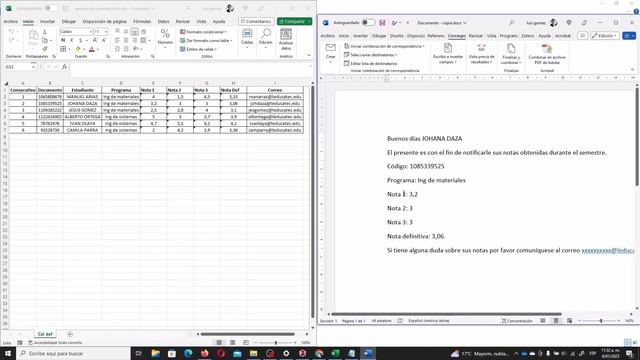Open the Correspondencia tab in Word
Screen dimensions: 640x360
[x=456, y=36]
